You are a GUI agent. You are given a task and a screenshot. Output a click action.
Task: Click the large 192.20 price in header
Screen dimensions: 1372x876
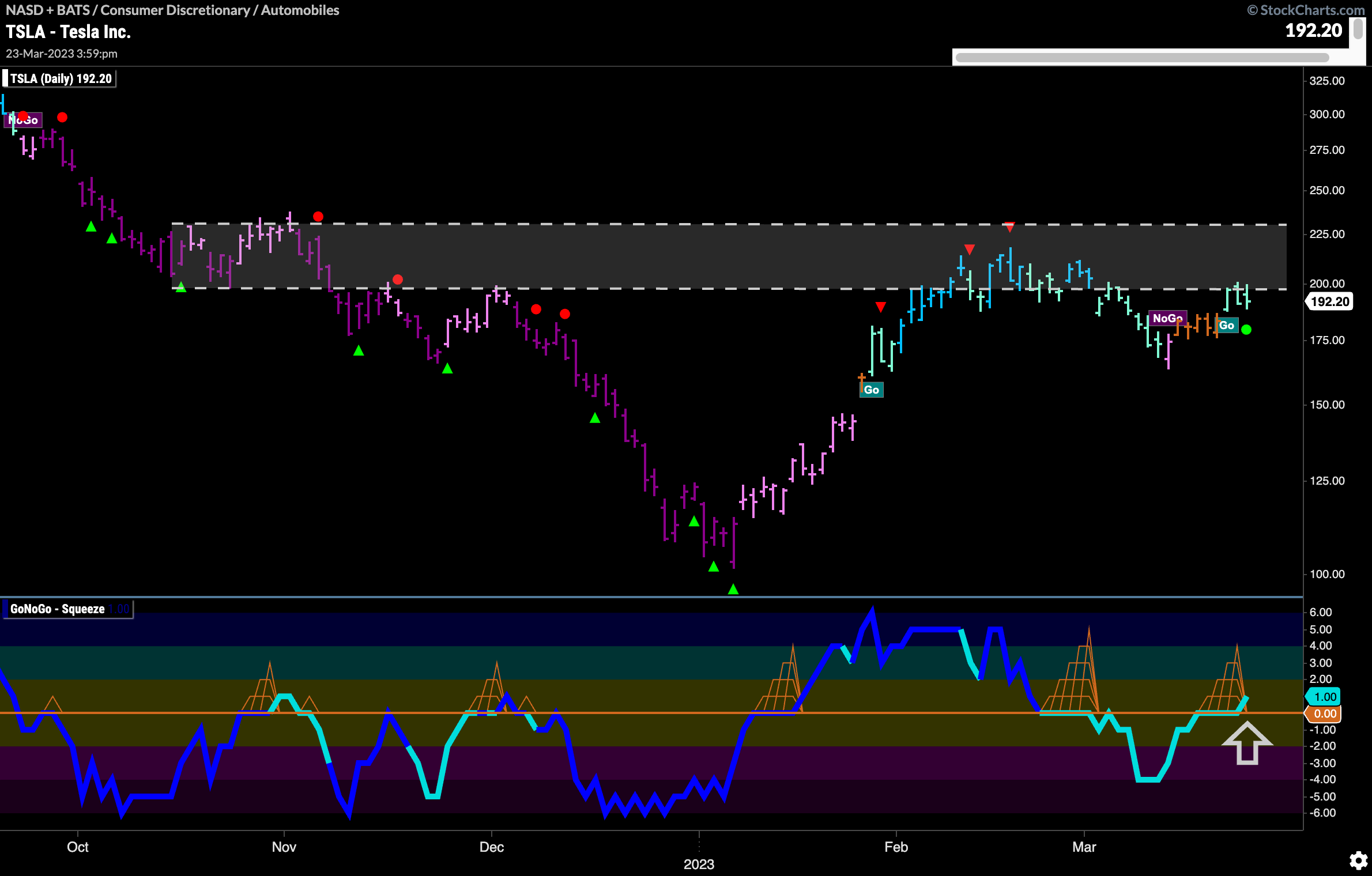(1314, 31)
